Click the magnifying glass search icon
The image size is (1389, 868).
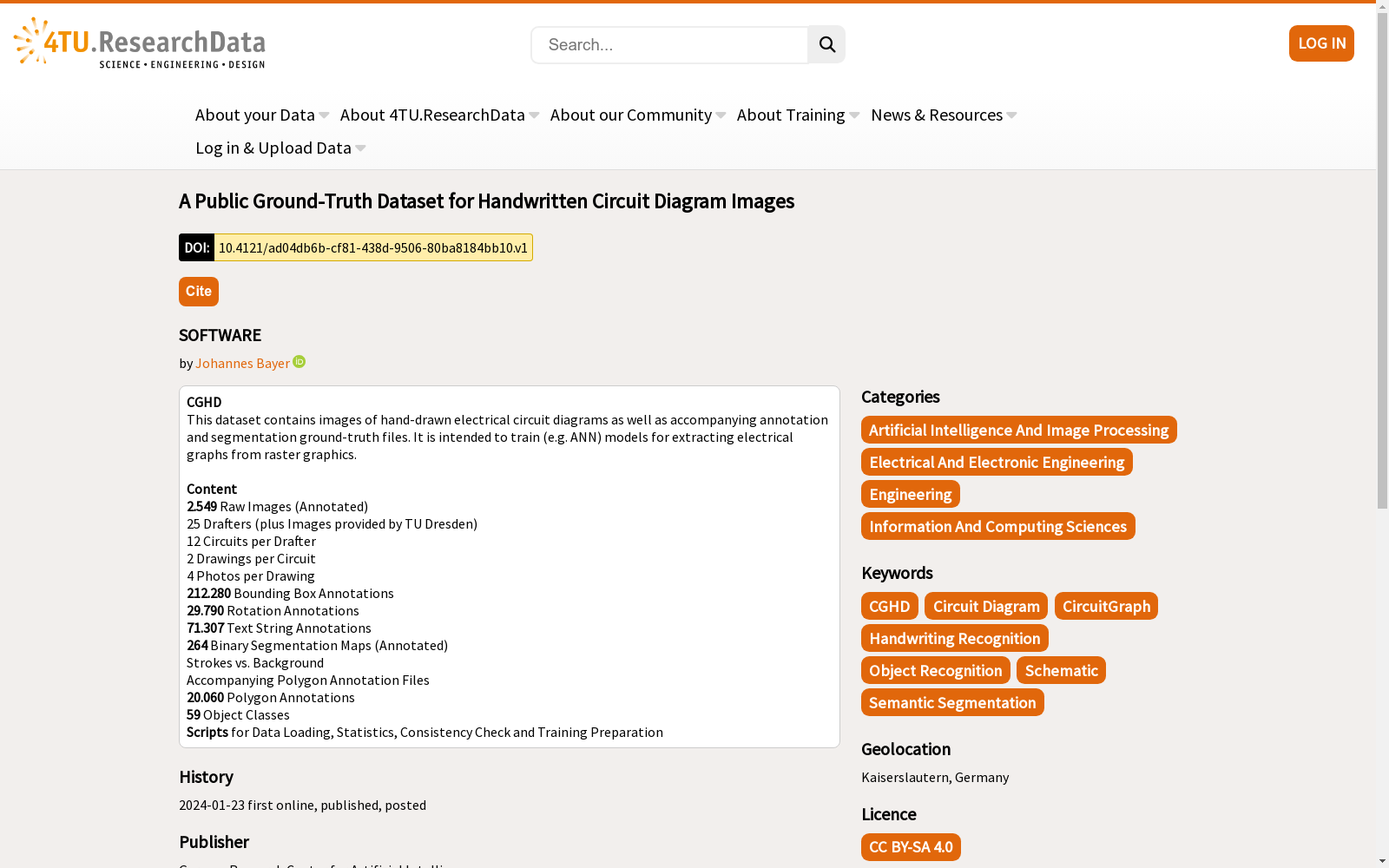(x=826, y=44)
